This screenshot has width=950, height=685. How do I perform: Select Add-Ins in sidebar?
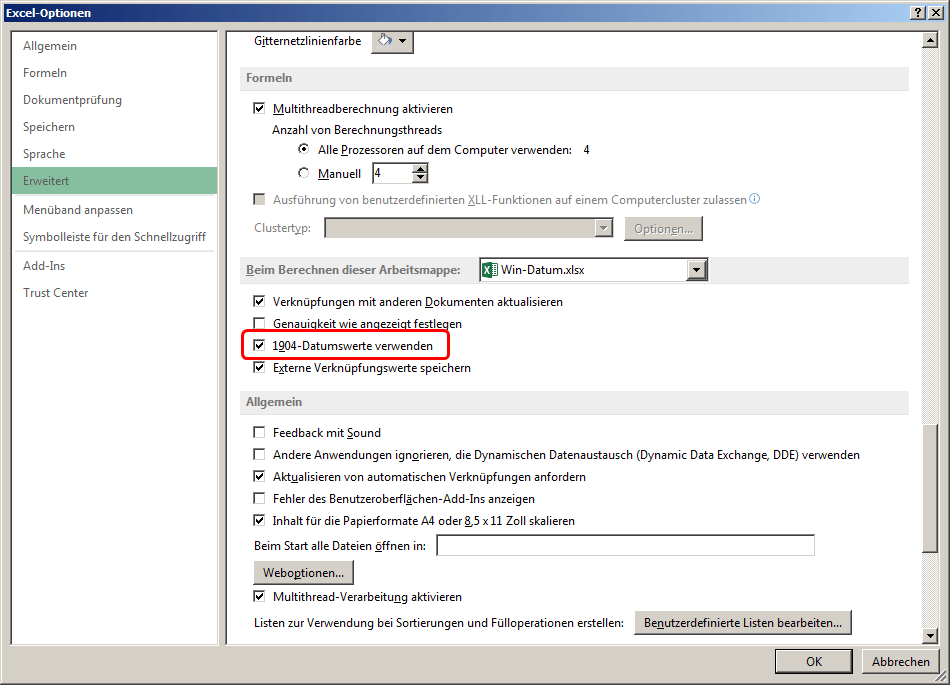point(115,266)
